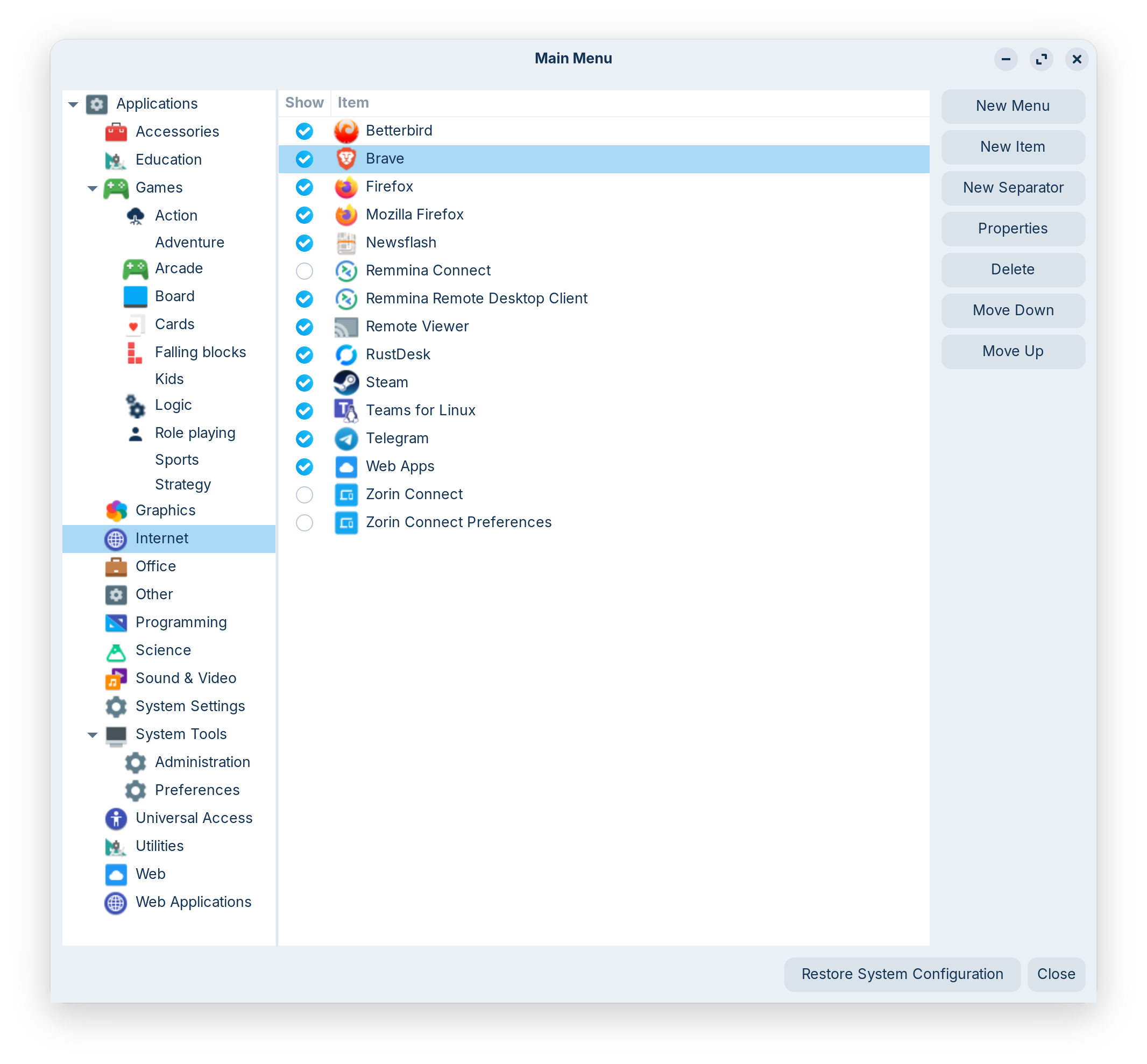Viewport: 1147px width, 1064px height.
Task: Click the Universal Access icon
Action: click(116, 818)
